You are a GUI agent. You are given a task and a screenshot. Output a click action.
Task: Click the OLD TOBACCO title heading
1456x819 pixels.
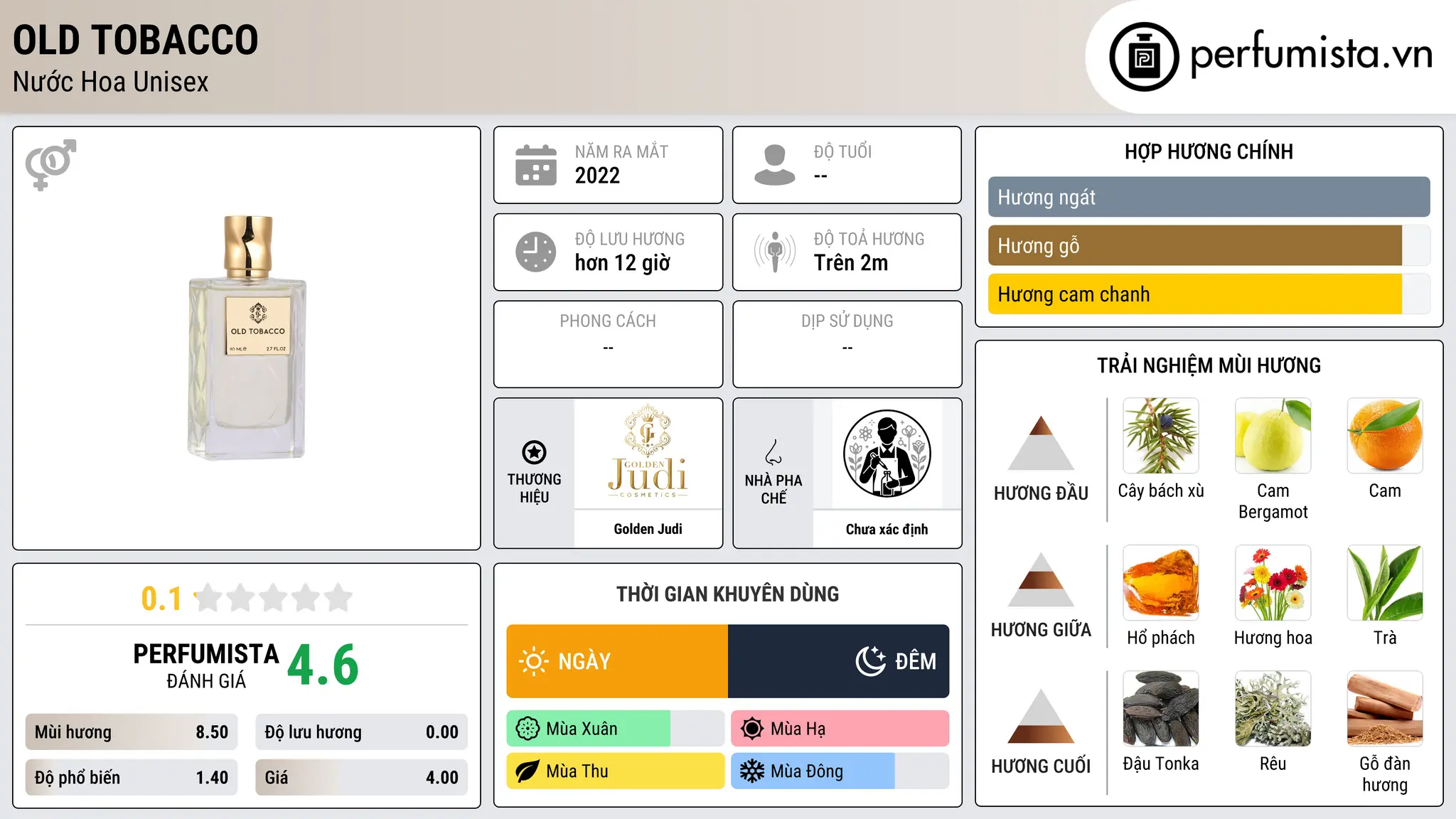pos(136,40)
